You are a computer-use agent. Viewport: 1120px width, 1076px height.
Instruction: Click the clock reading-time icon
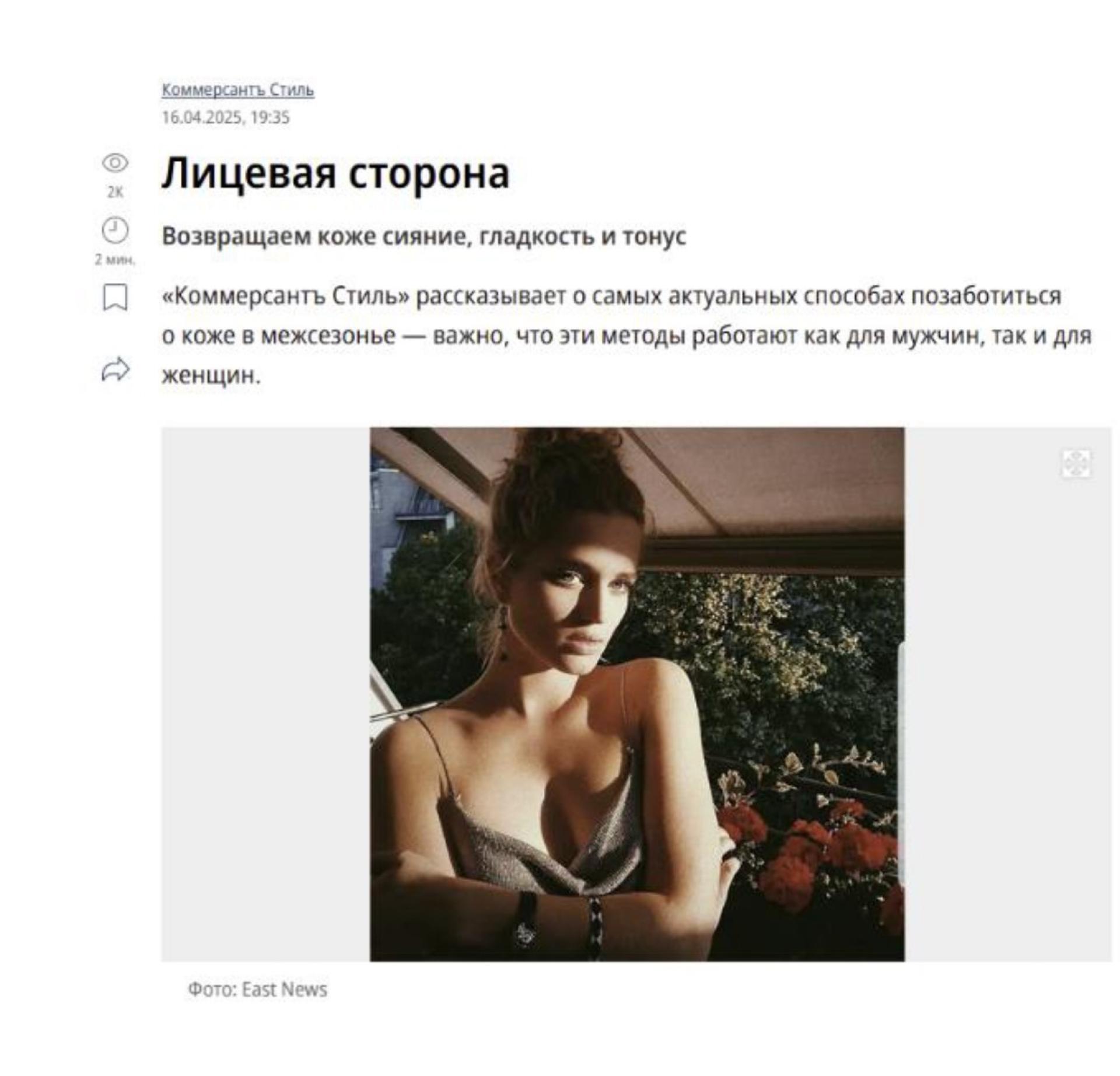pos(115,230)
